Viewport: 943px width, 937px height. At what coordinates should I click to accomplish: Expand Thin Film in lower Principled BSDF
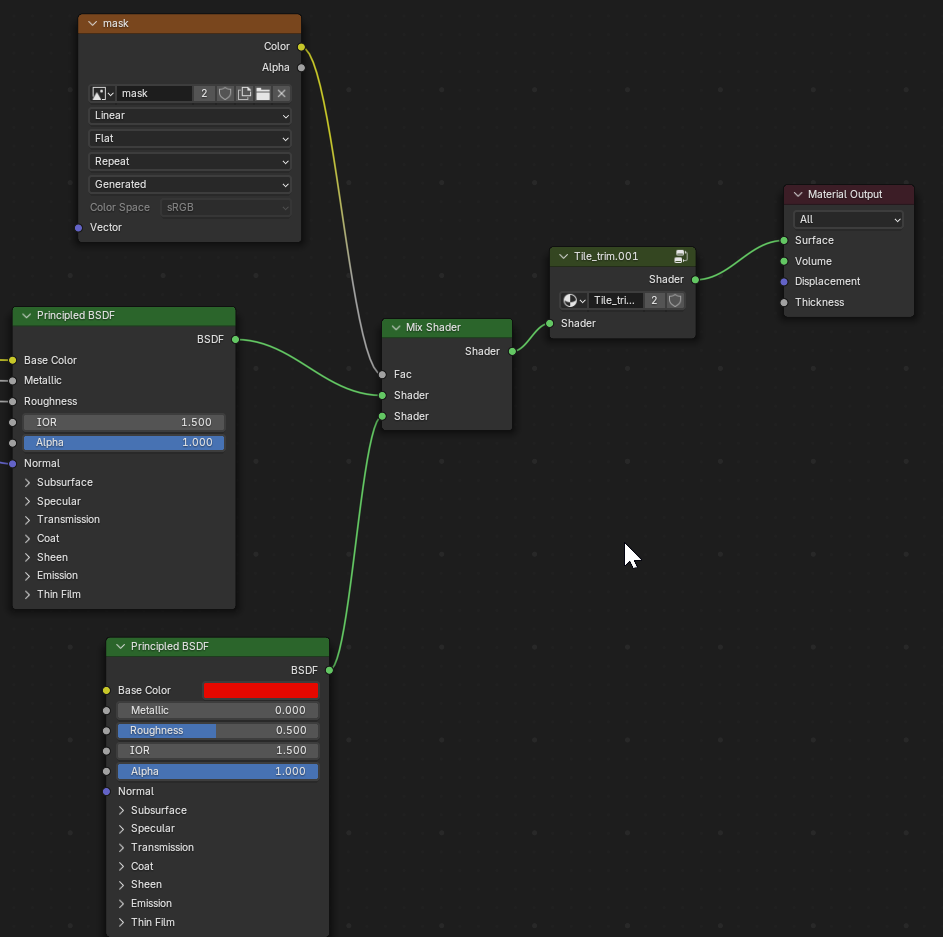tap(121, 923)
